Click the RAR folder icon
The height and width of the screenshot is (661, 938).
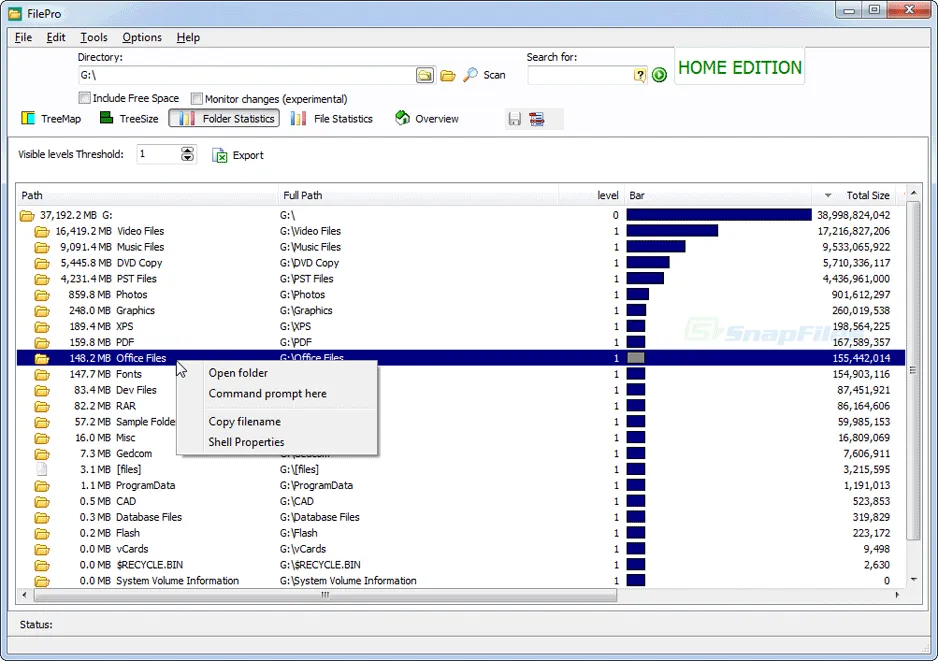click(x=41, y=406)
